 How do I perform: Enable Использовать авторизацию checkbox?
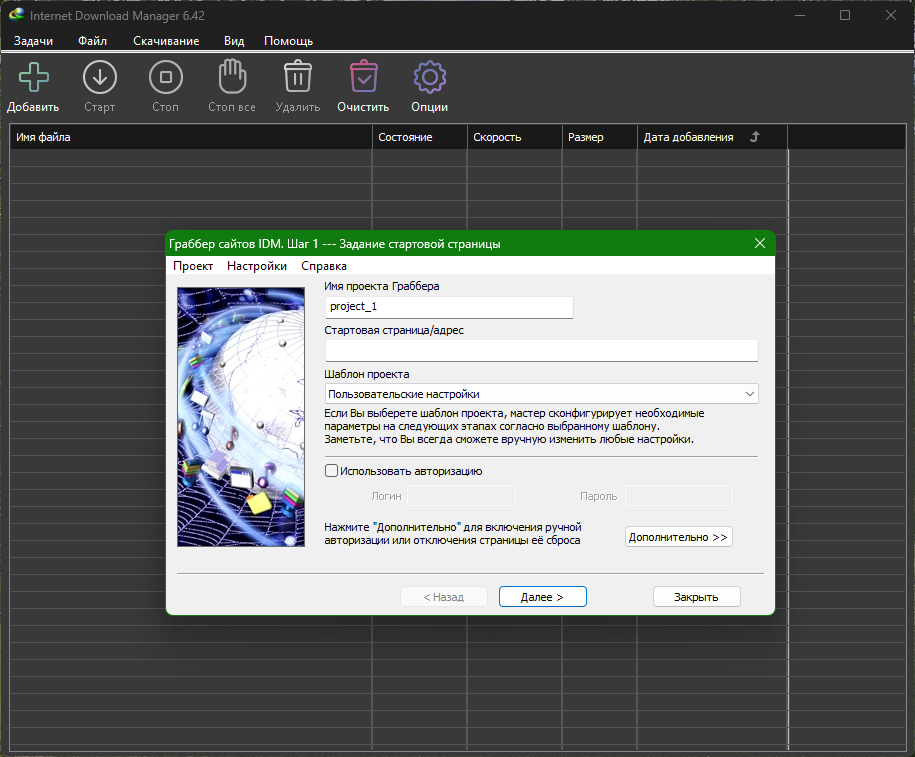coord(331,470)
